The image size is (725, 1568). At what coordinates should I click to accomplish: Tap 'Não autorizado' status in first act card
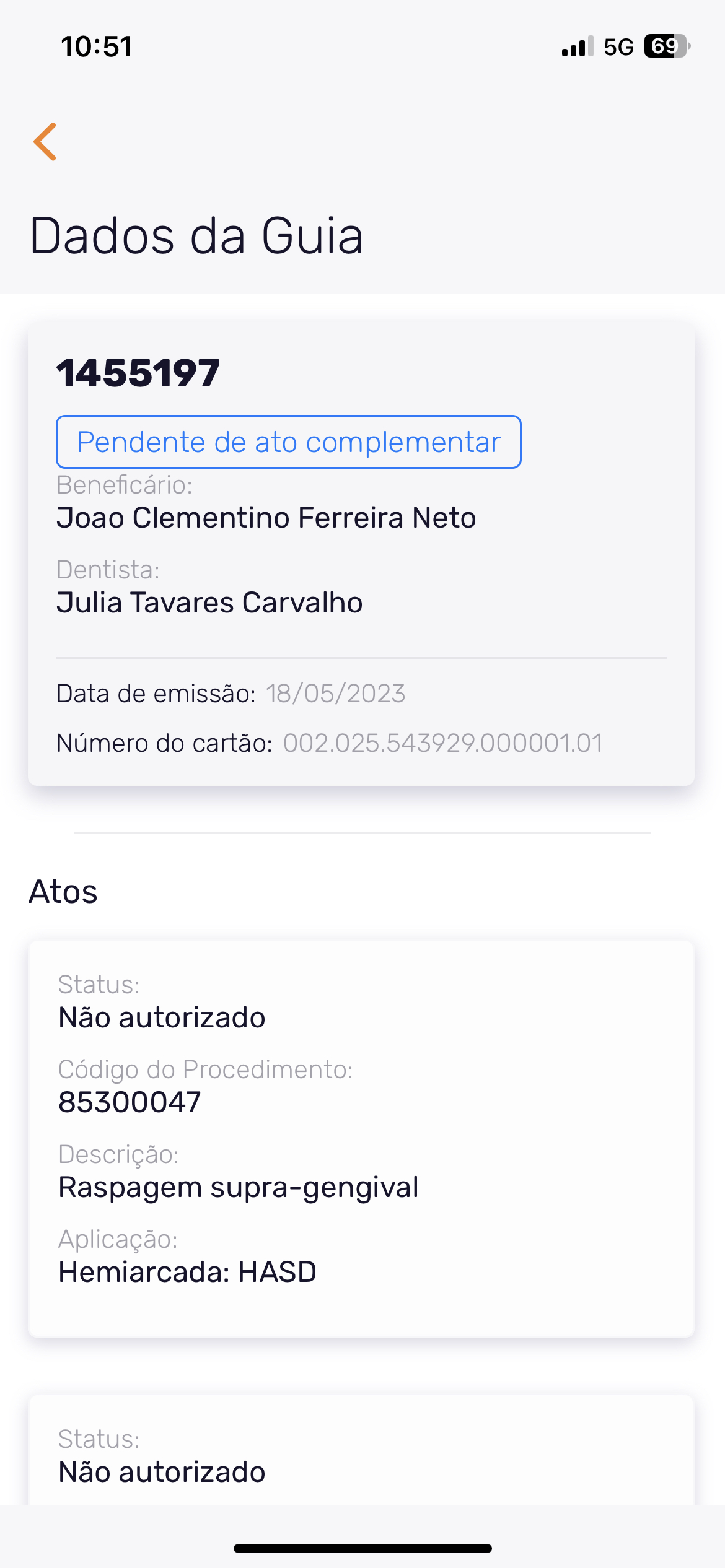coord(162,1017)
